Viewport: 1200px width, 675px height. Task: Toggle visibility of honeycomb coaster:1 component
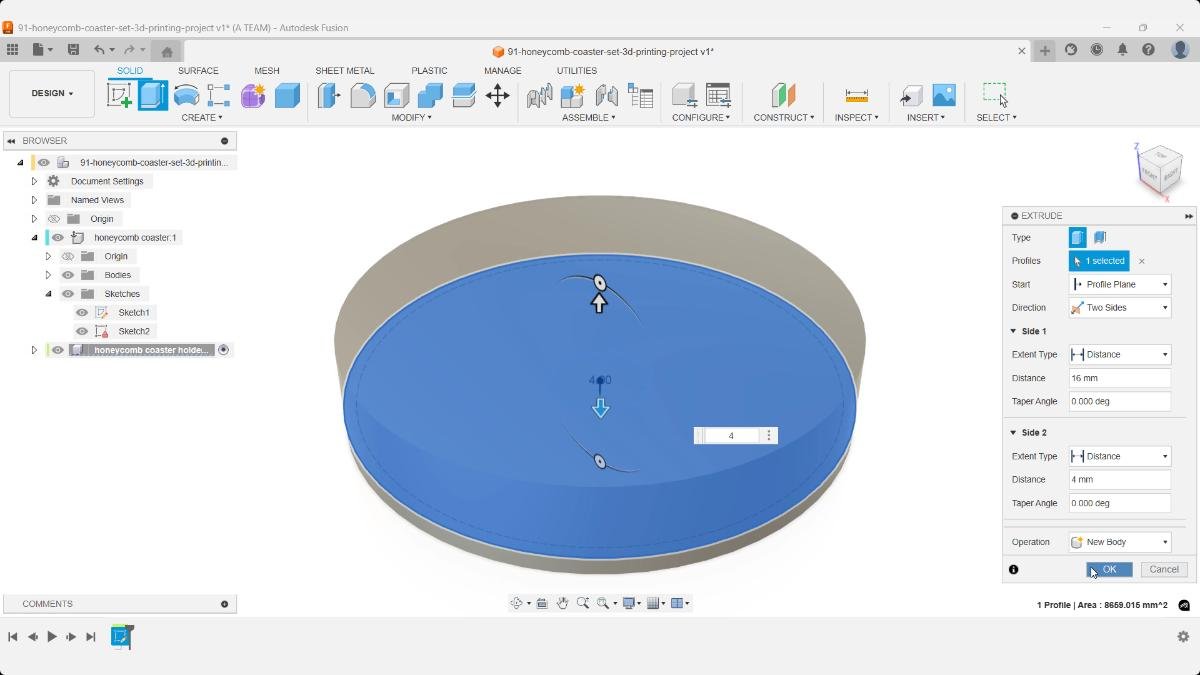click(x=58, y=238)
